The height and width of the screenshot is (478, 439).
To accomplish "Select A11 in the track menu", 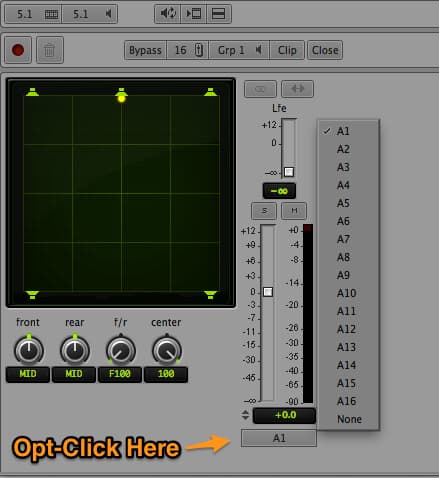I will [x=348, y=311].
